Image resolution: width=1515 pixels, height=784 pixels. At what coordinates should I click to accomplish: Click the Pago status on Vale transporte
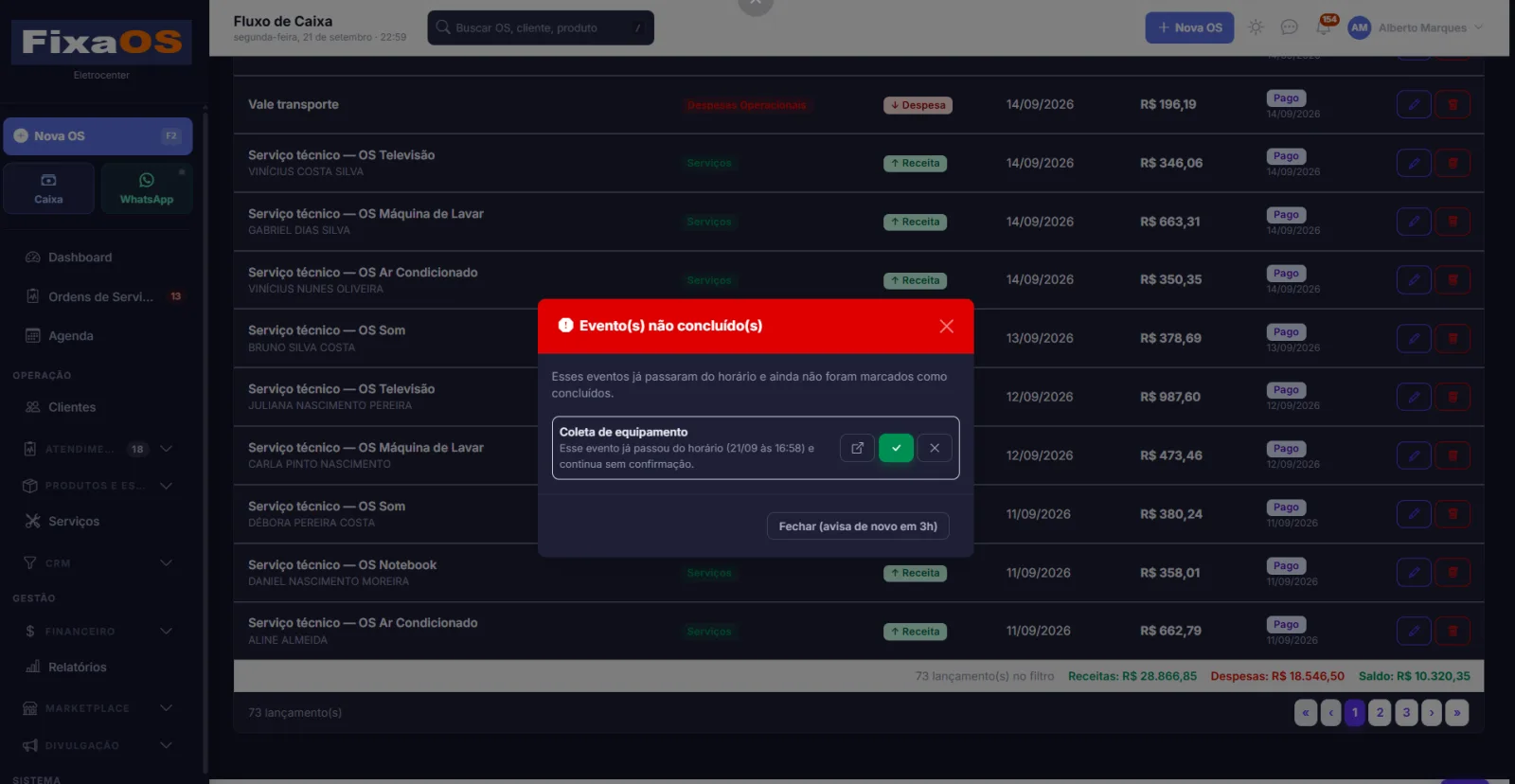click(x=1286, y=98)
